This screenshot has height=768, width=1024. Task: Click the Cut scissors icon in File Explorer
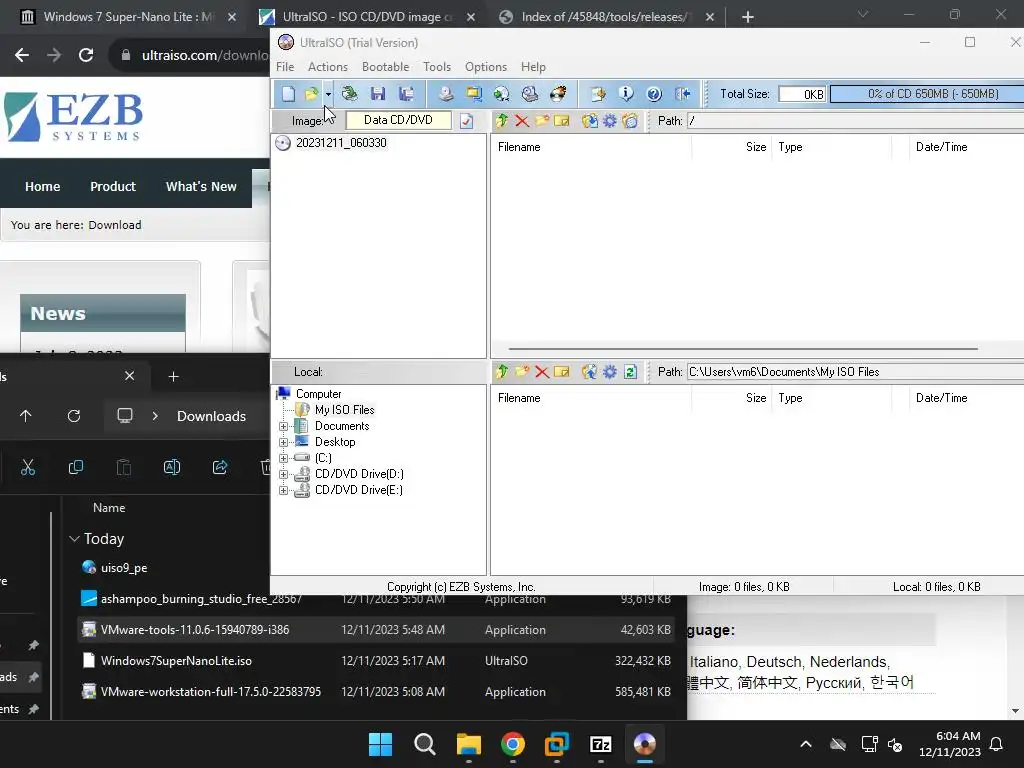[x=27, y=468]
